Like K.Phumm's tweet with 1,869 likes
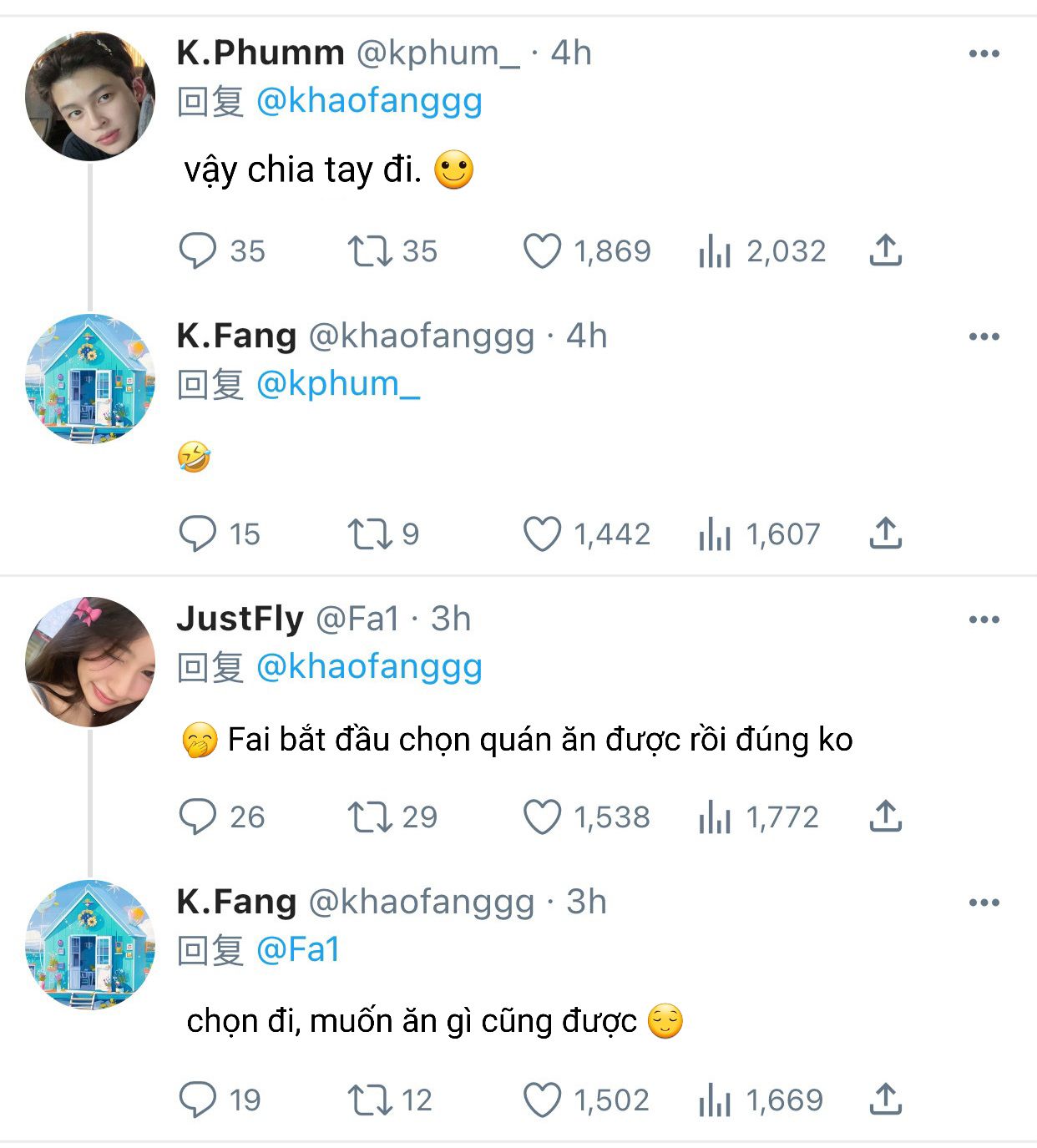The height and width of the screenshot is (1148, 1037). [x=542, y=250]
